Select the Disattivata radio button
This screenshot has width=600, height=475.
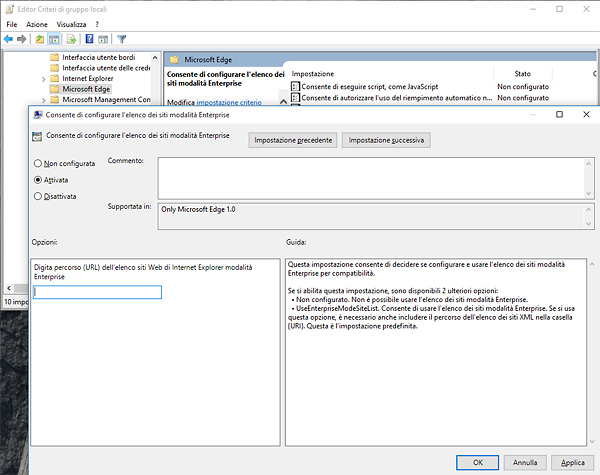[38, 196]
